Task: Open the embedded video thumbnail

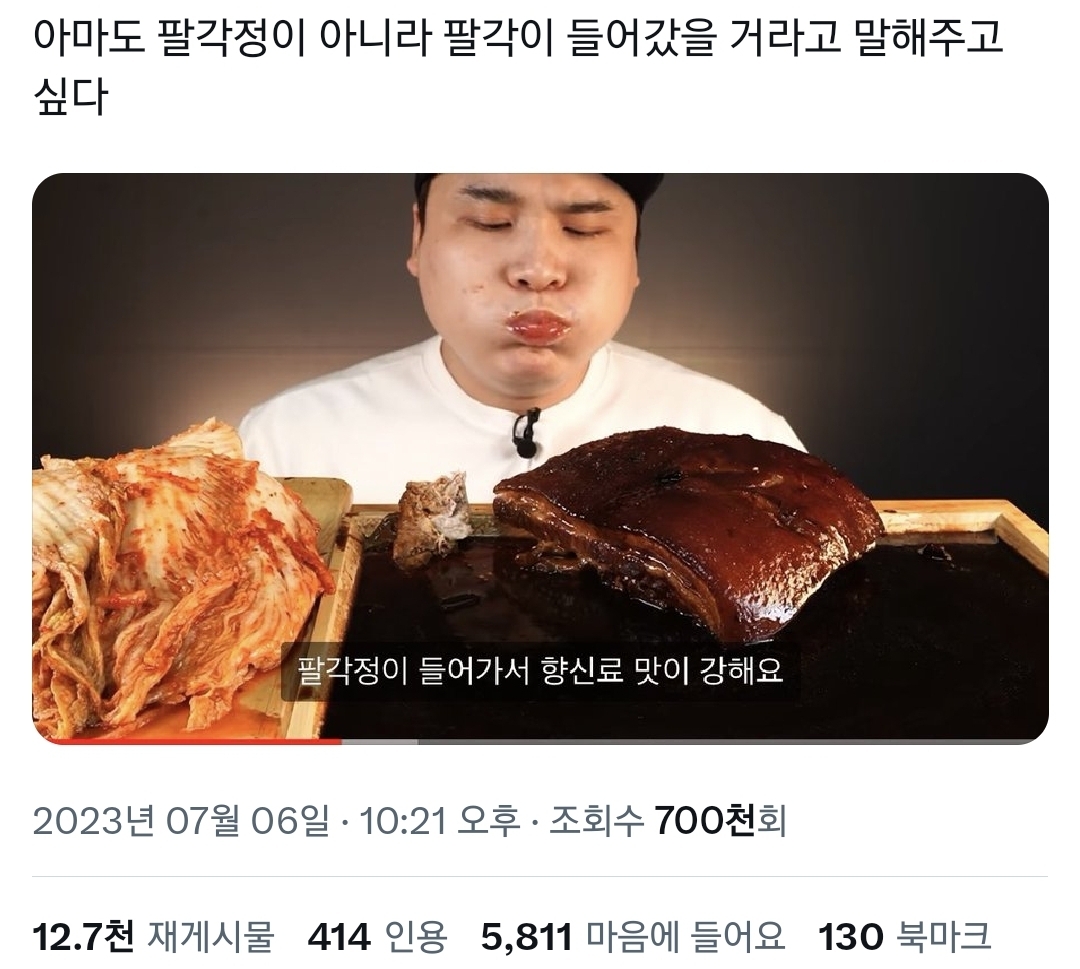Action: pos(540,459)
